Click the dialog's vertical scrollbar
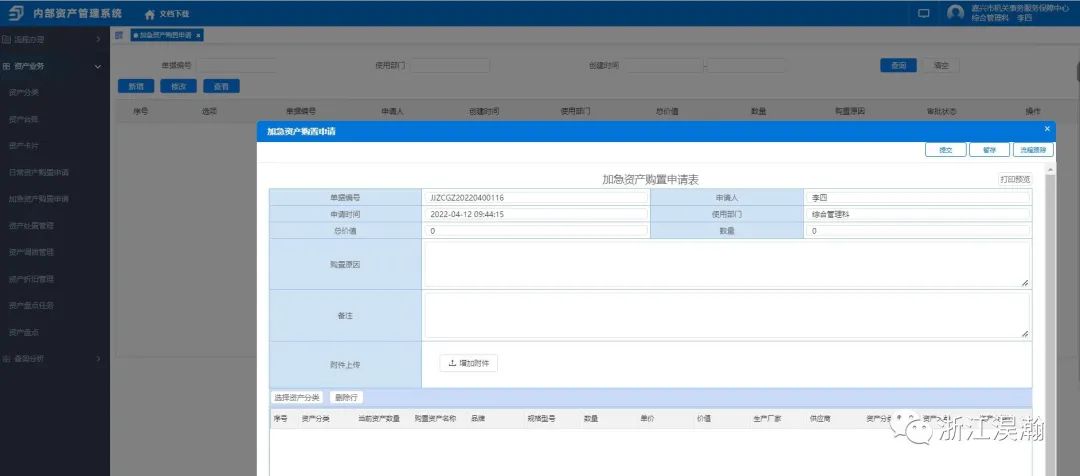 1049,300
